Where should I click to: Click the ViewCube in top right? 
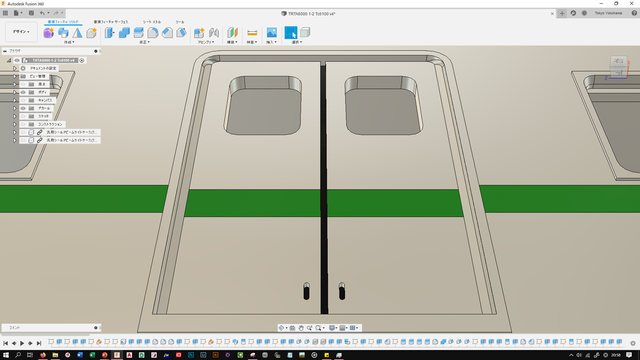click(x=619, y=67)
